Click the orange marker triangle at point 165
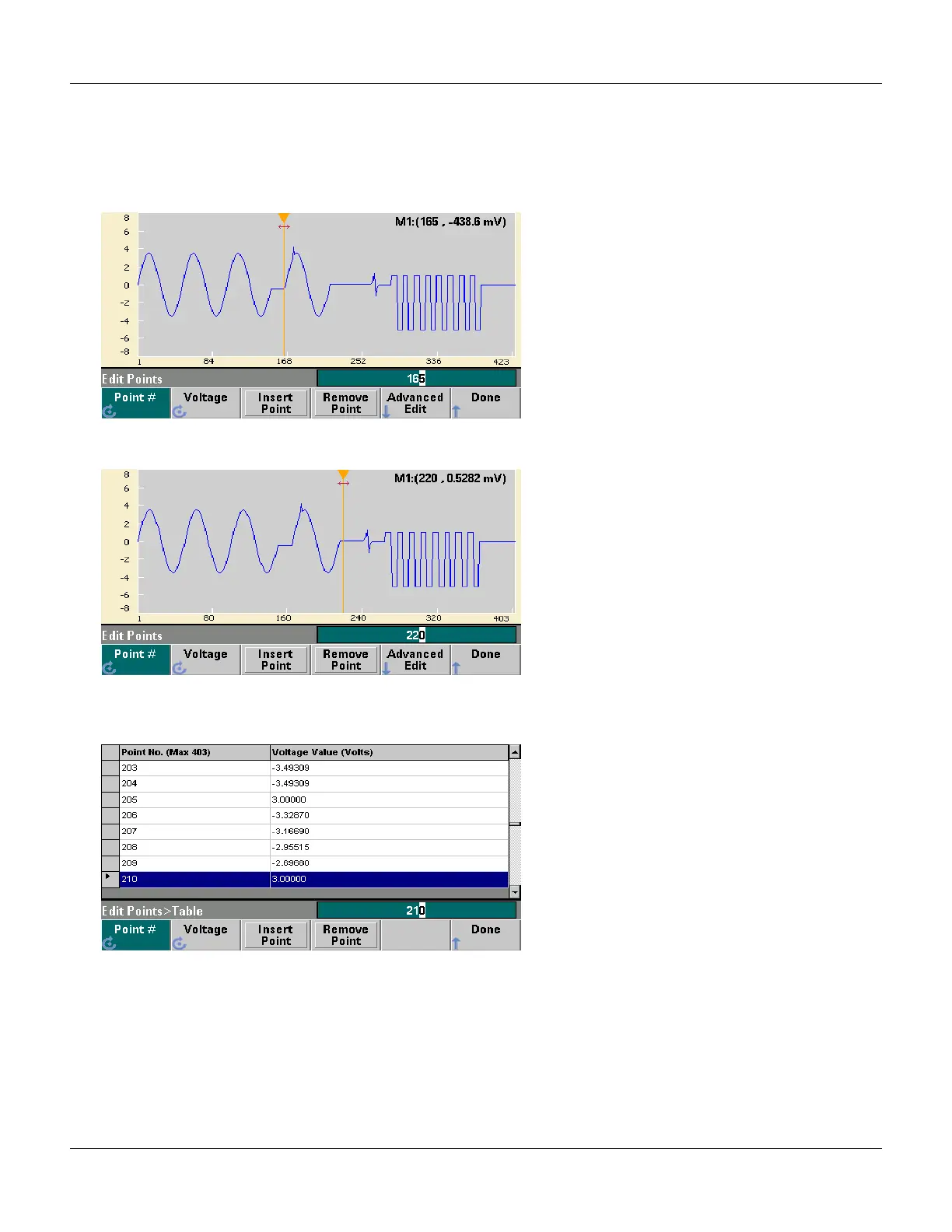Screen dimensions: 952x1232 [x=284, y=219]
